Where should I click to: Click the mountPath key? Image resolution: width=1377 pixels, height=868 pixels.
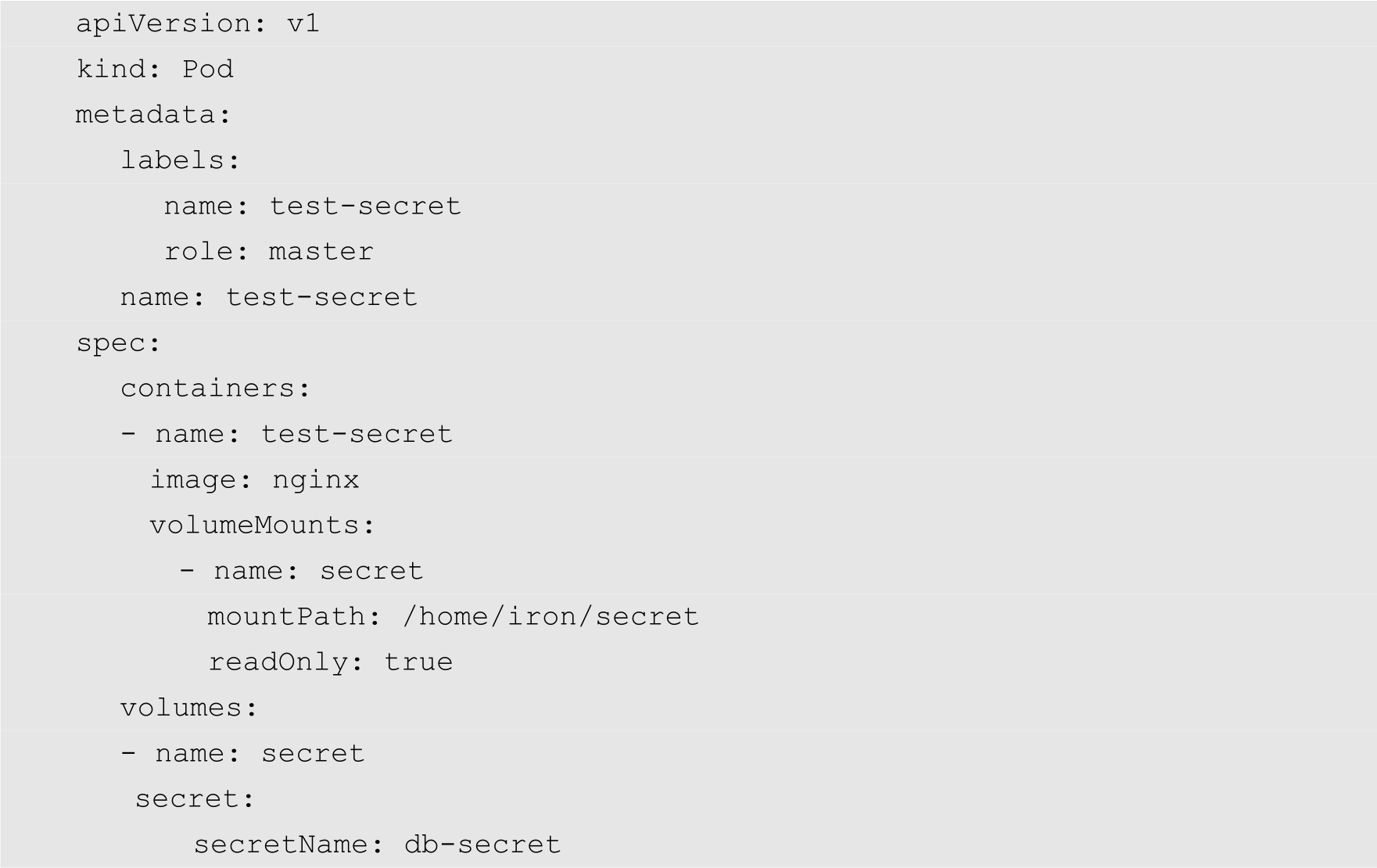(286, 616)
